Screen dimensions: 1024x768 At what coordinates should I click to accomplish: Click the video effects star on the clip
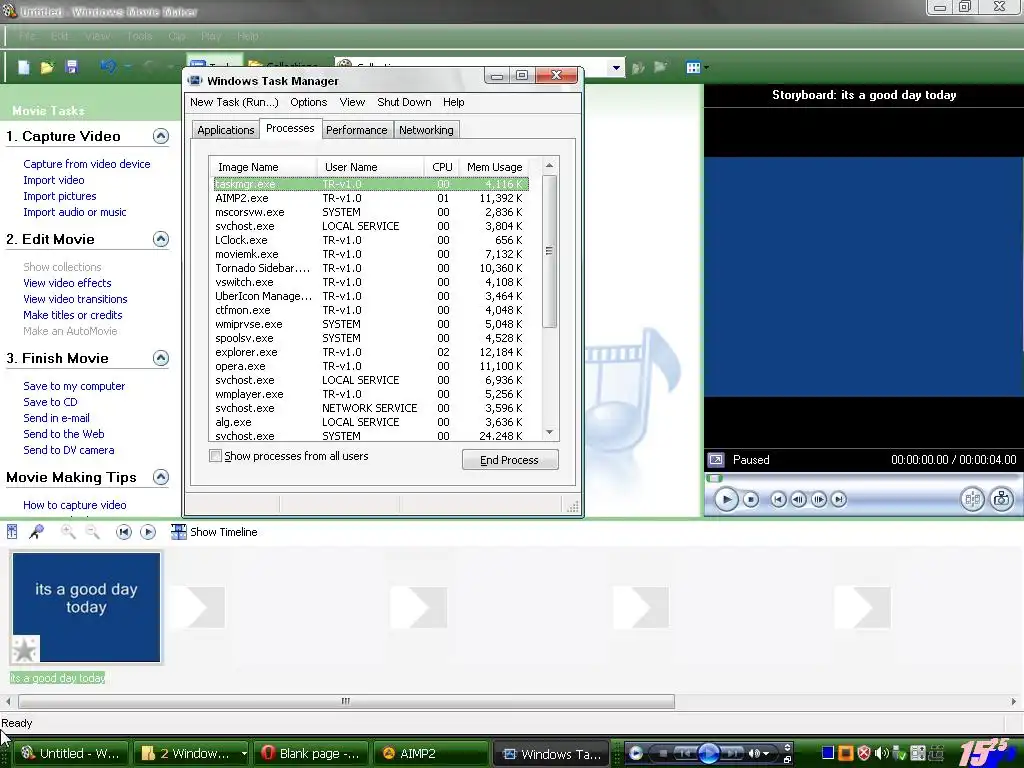click(25, 649)
